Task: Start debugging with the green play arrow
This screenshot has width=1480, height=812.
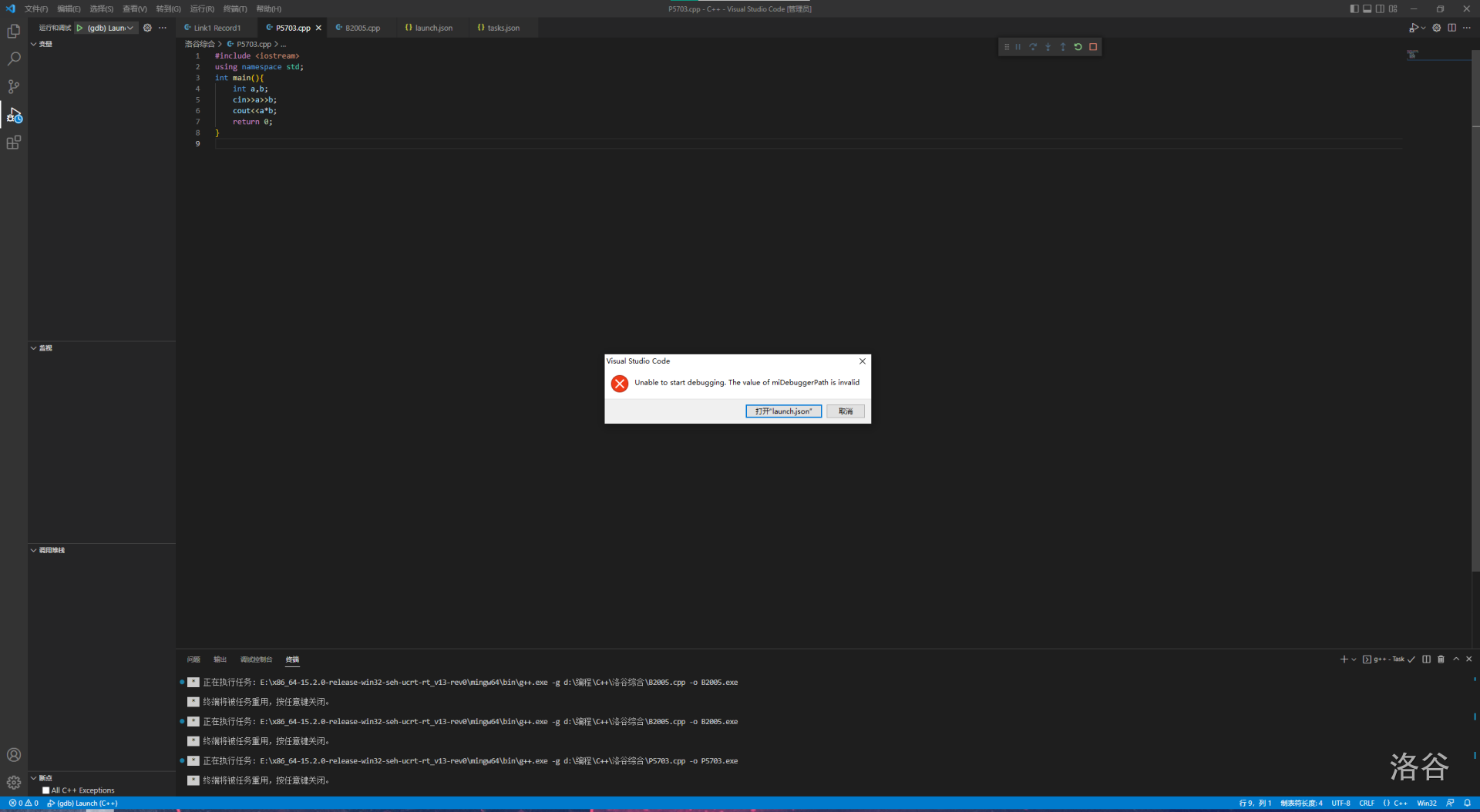Action: point(79,28)
